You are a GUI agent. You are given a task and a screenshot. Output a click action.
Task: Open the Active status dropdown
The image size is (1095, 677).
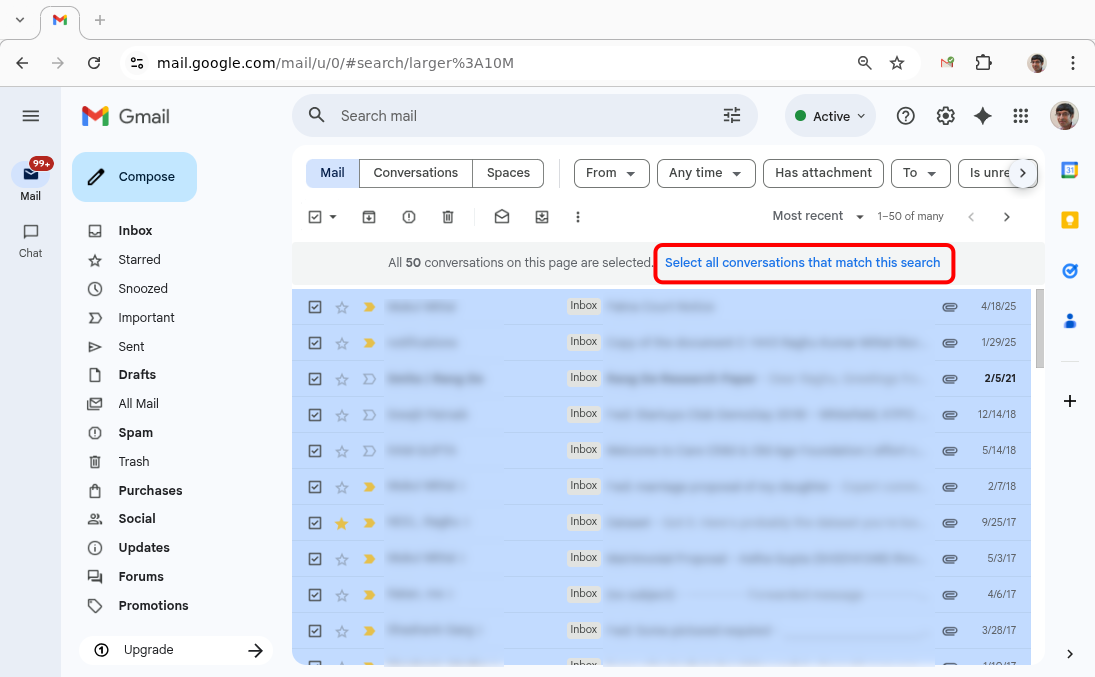830,116
